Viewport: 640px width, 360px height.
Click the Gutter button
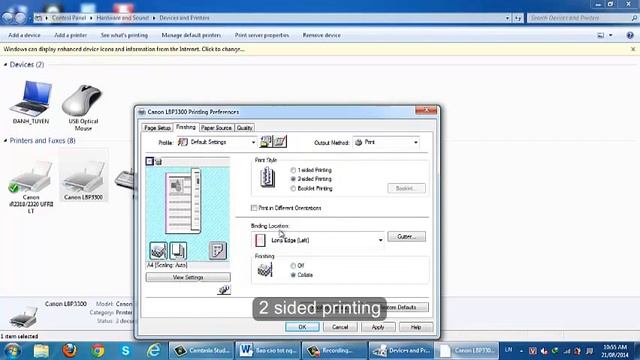pos(407,236)
